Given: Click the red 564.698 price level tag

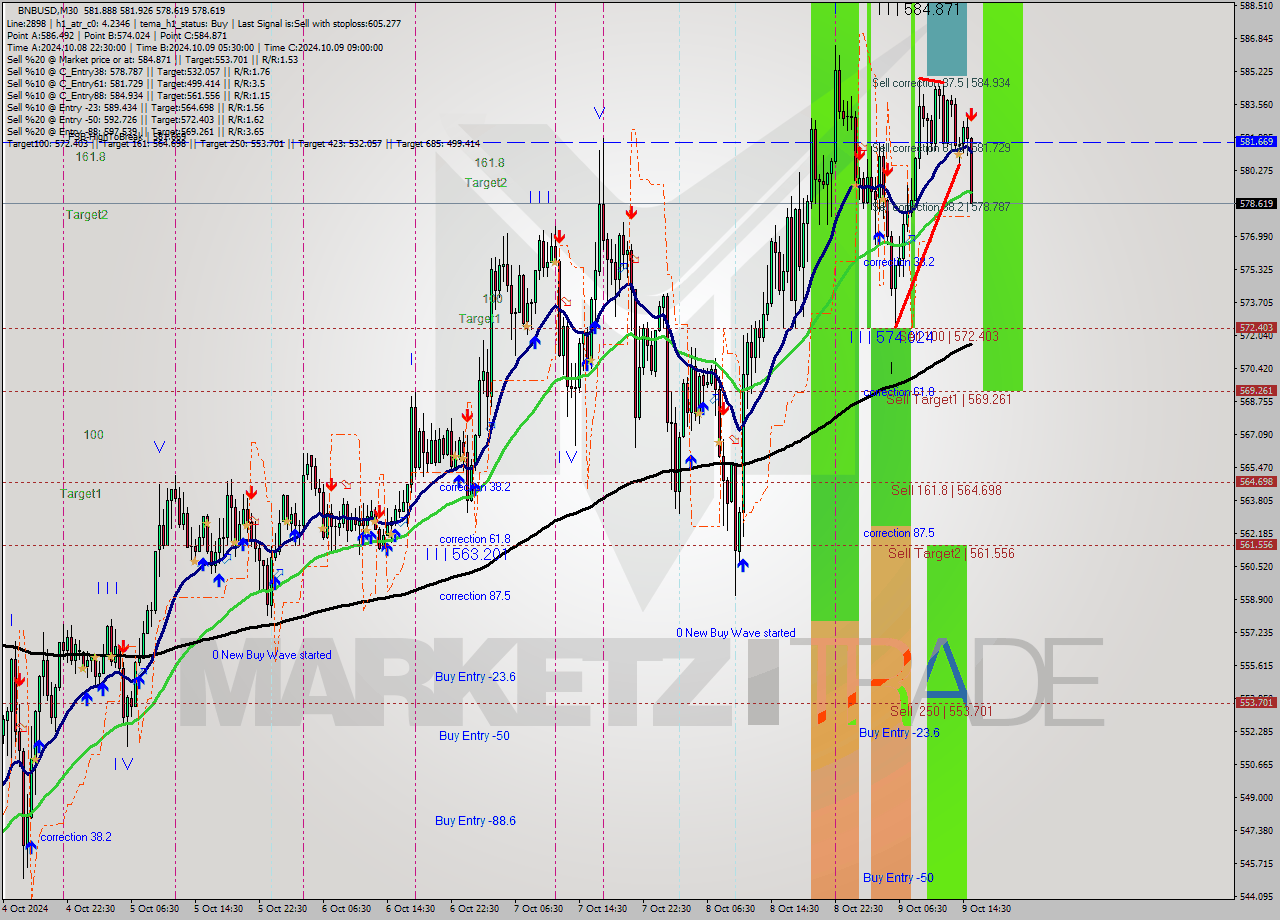Looking at the screenshot, I should tap(1257, 482).
